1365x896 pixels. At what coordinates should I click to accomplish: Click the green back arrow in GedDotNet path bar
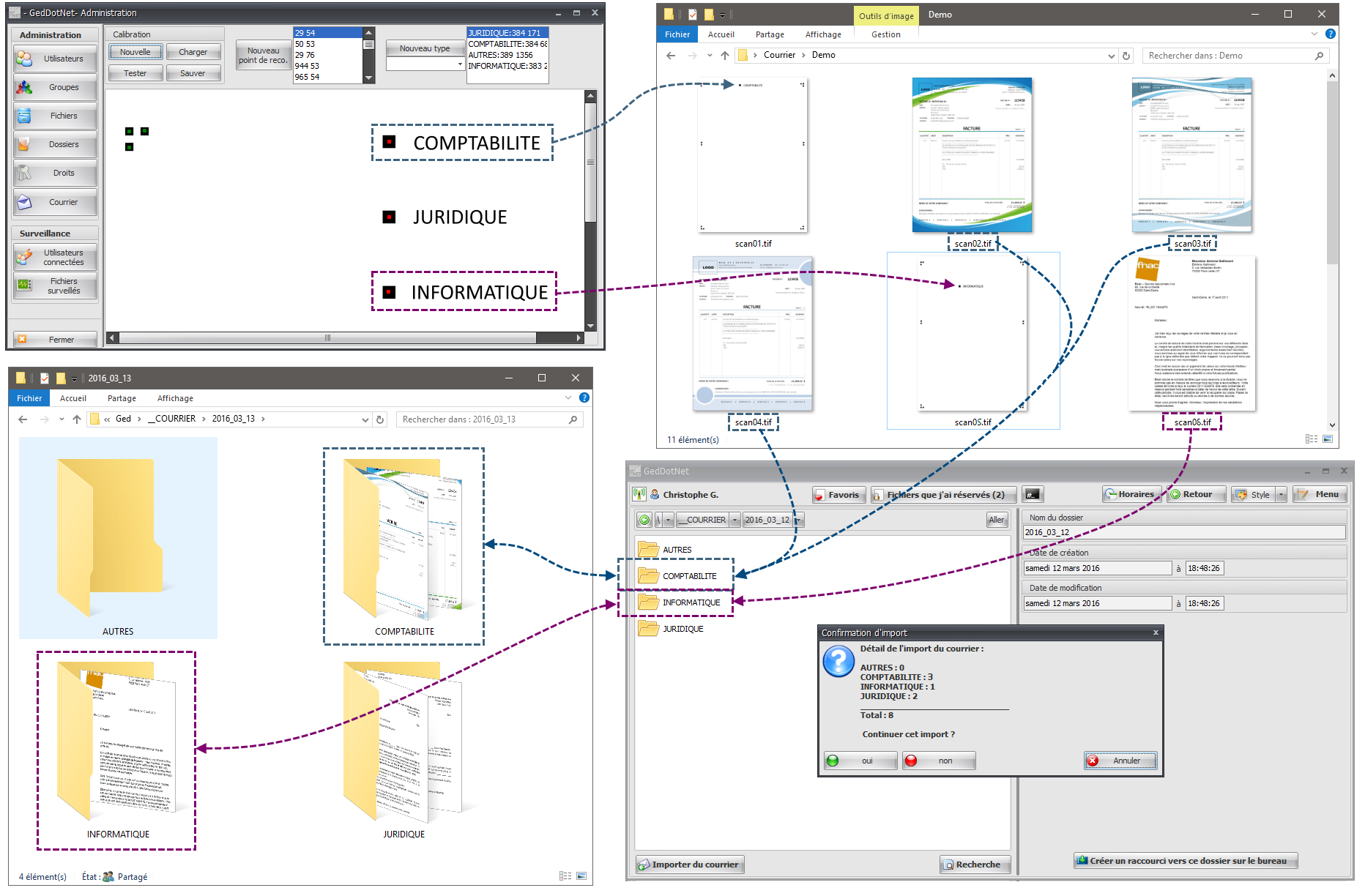click(x=644, y=520)
